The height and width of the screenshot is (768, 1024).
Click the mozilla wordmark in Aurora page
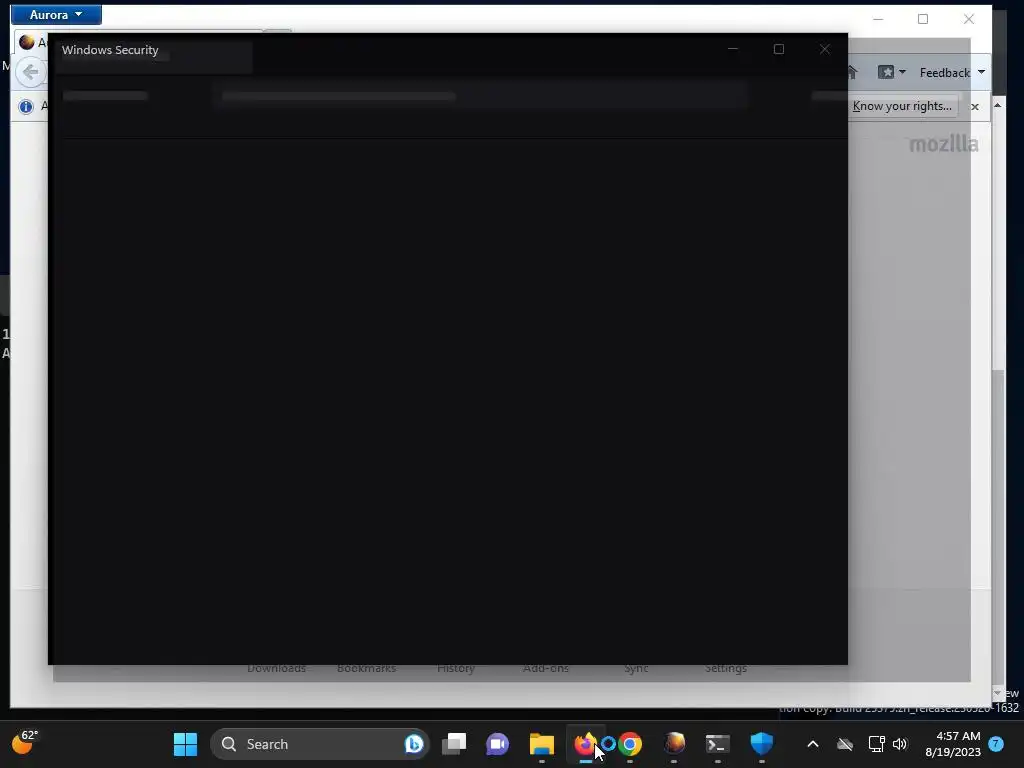tap(944, 144)
